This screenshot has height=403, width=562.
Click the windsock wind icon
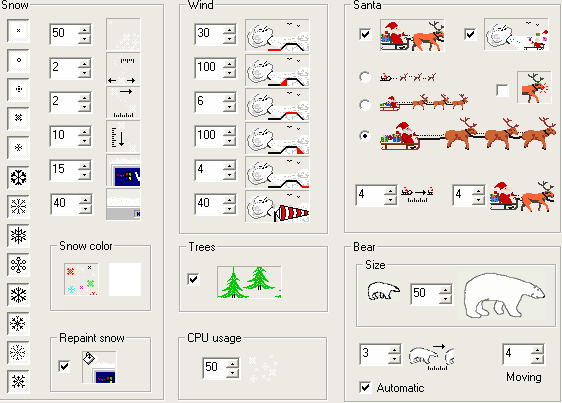[277, 207]
